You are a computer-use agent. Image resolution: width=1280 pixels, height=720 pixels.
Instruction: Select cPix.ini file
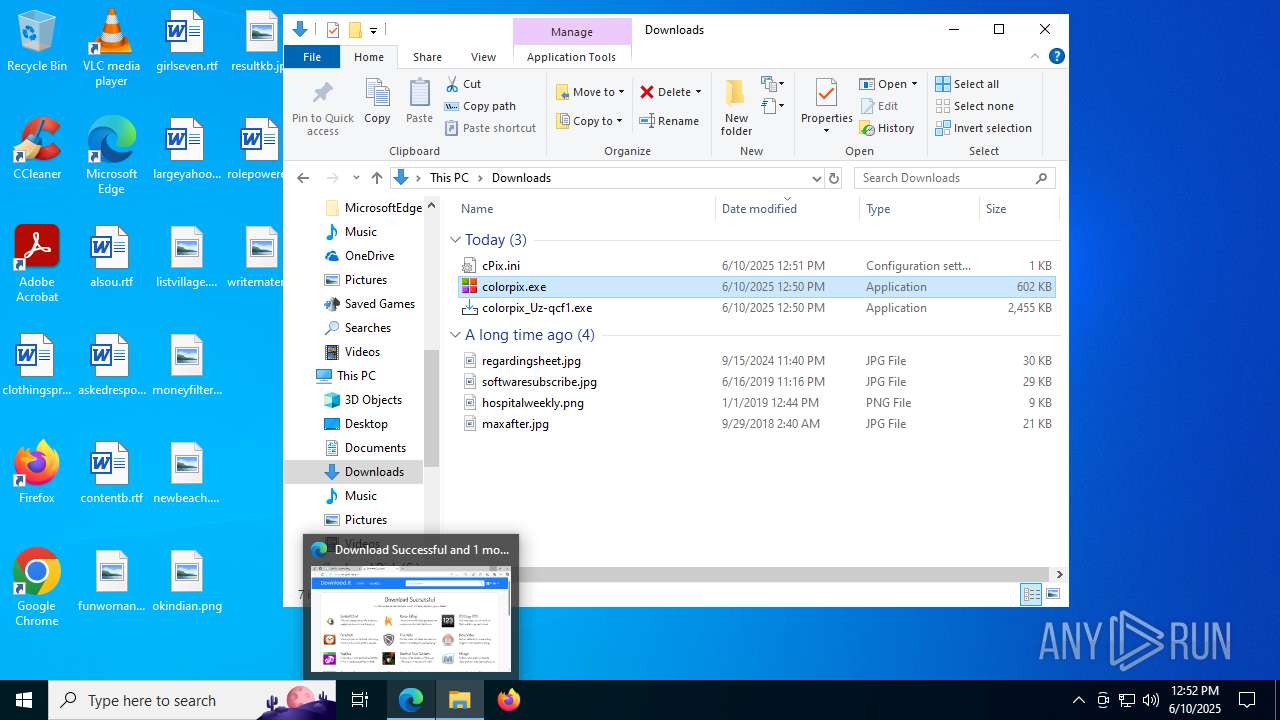(x=756, y=266)
